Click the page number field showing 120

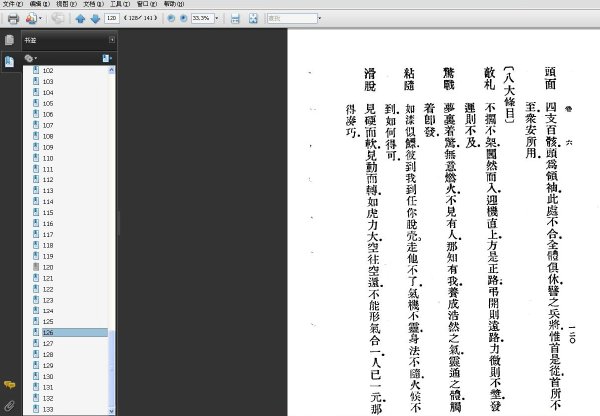coord(112,18)
